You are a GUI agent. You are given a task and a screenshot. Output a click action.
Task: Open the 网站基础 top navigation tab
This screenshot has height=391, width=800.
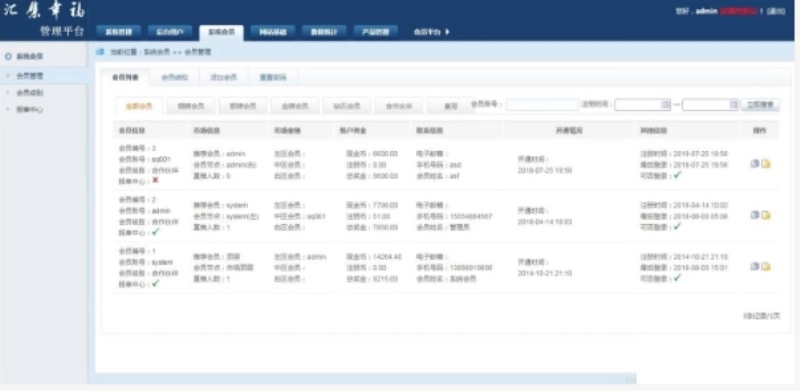pyautogui.click(x=273, y=32)
